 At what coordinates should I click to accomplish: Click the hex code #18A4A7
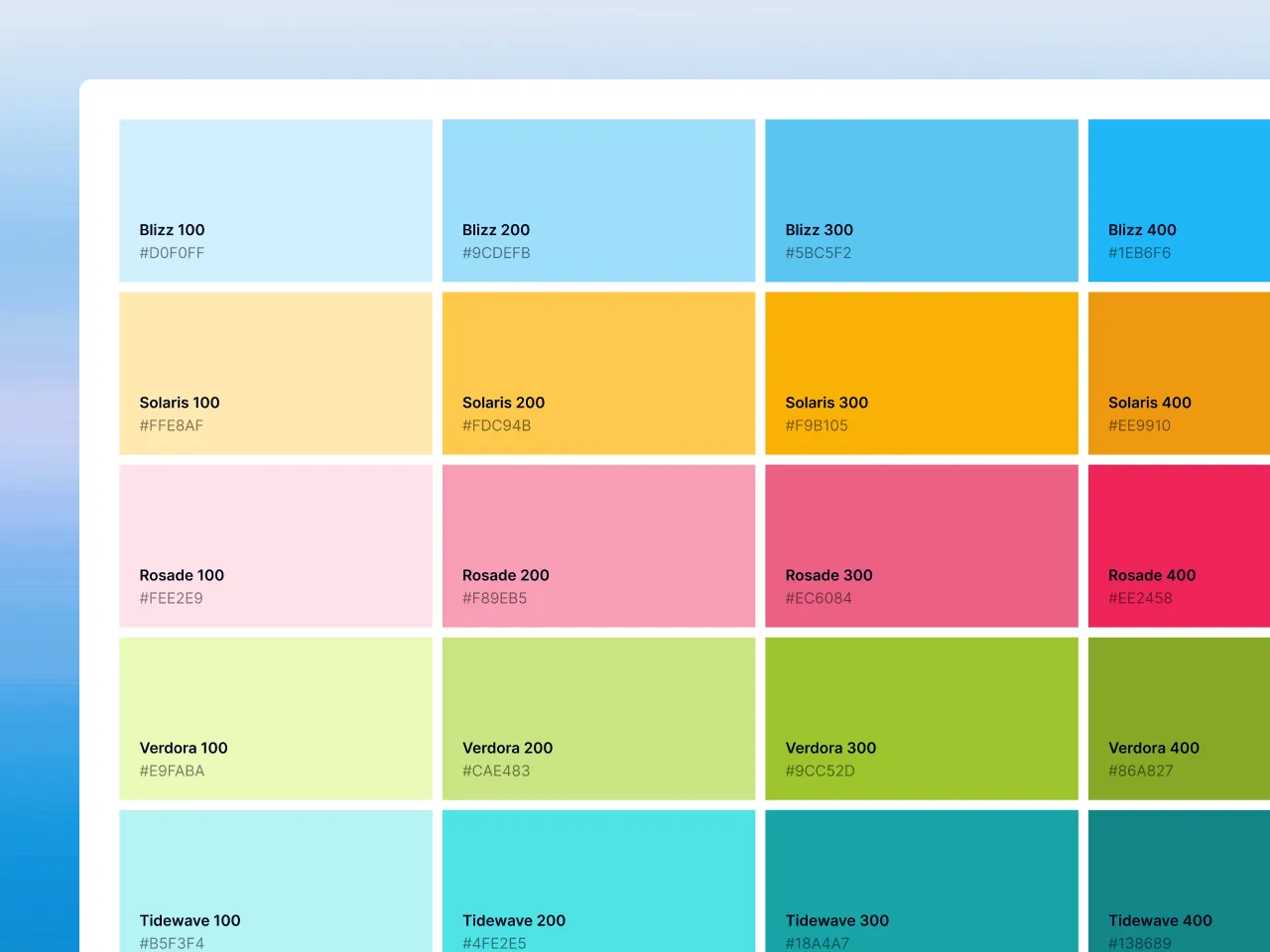pyautogui.click(x=818, y=943)
